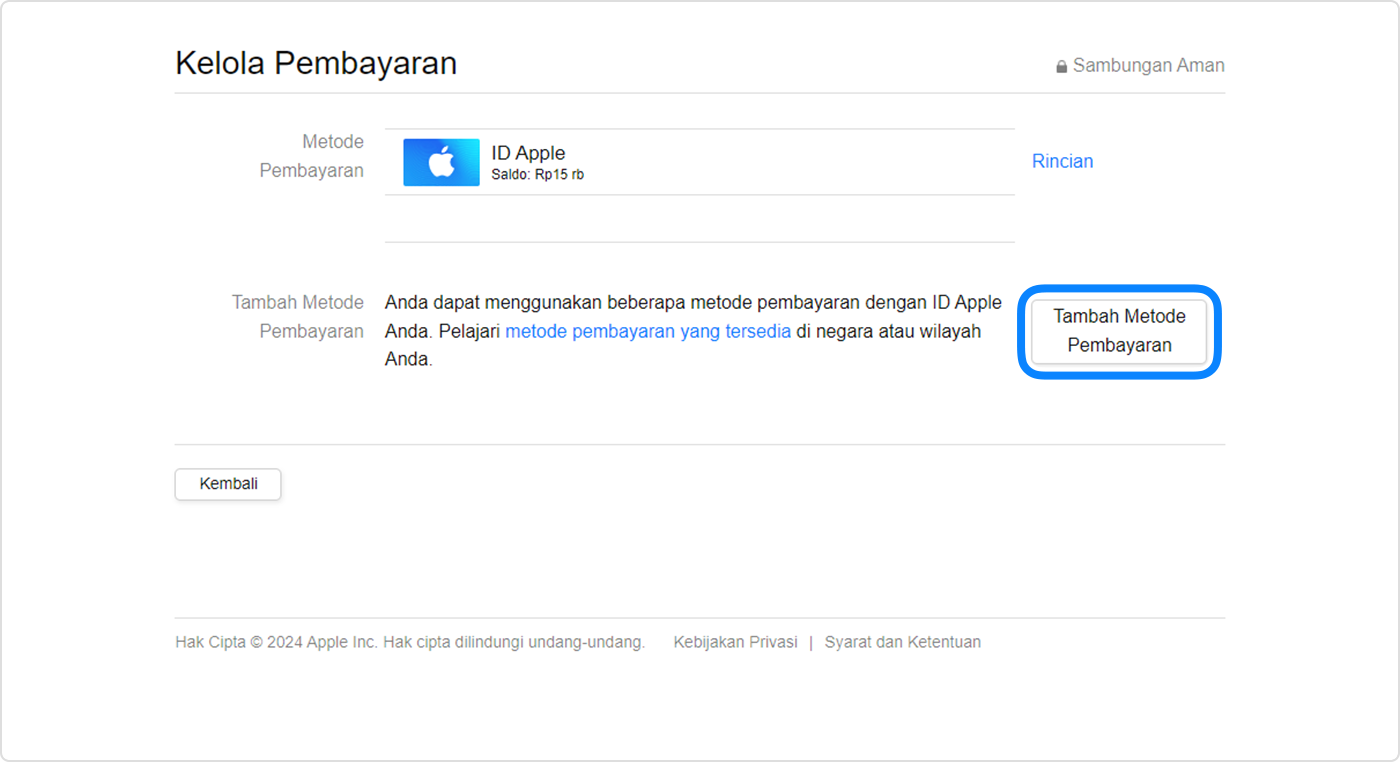The height and width of the screenshot is (762, 1400).
Task: Click the Hak Cipta 2024 Apple Inc. text
Action: (x=410, y=642)
